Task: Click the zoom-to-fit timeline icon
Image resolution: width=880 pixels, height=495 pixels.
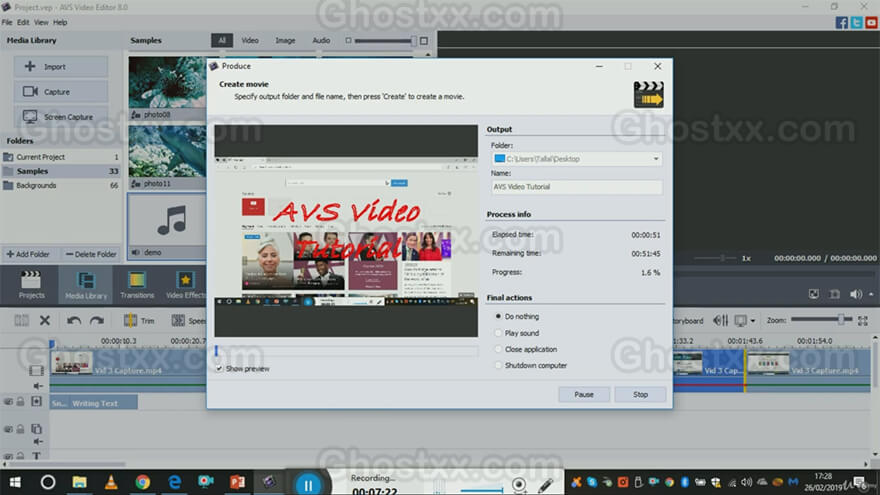Action: click(x=863, y=320)
